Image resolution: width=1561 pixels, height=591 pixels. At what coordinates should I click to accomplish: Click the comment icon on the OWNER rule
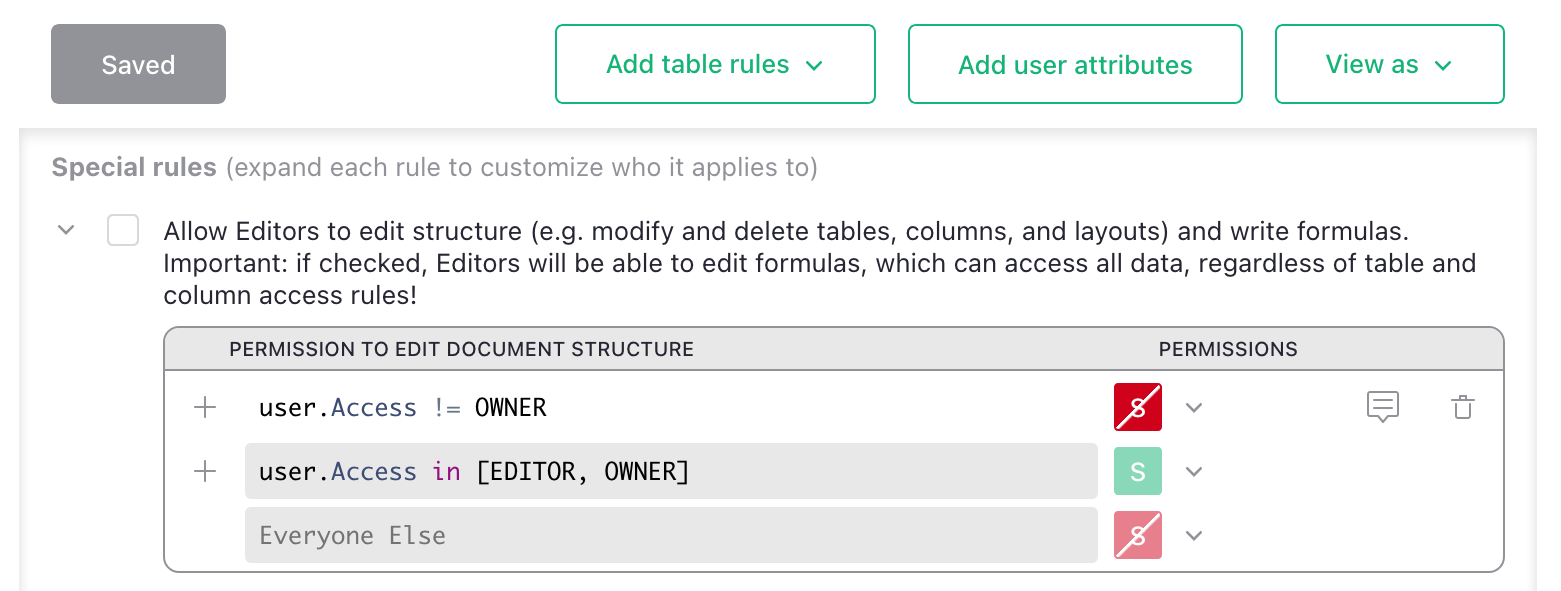tap(1382, 407)
